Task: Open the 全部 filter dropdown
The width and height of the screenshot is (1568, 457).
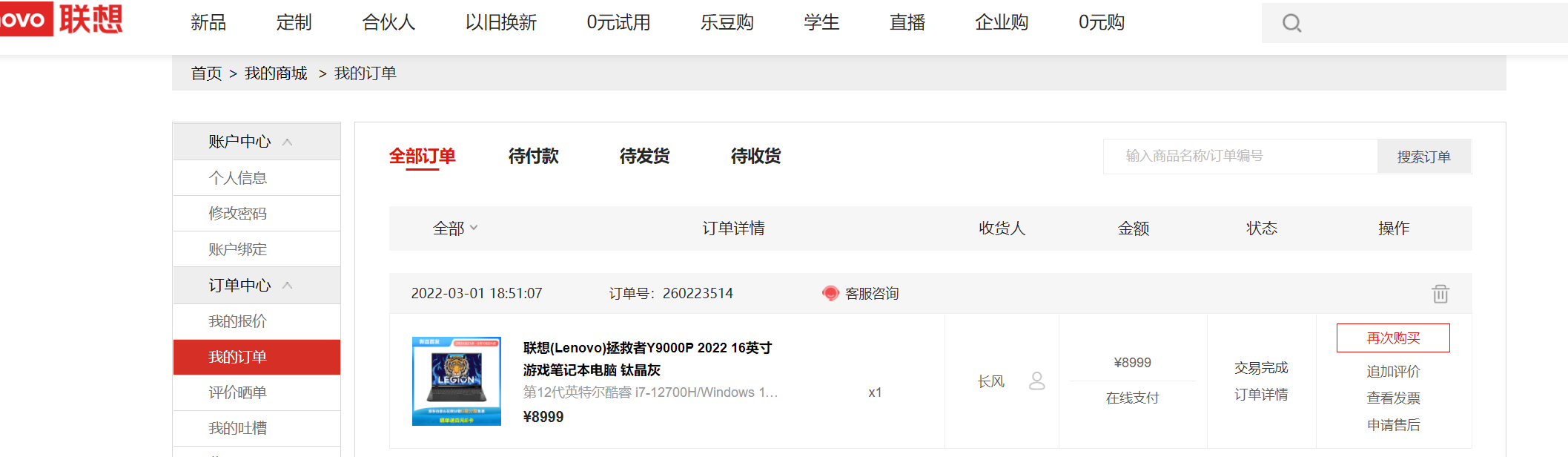Action: coord(455,228)
